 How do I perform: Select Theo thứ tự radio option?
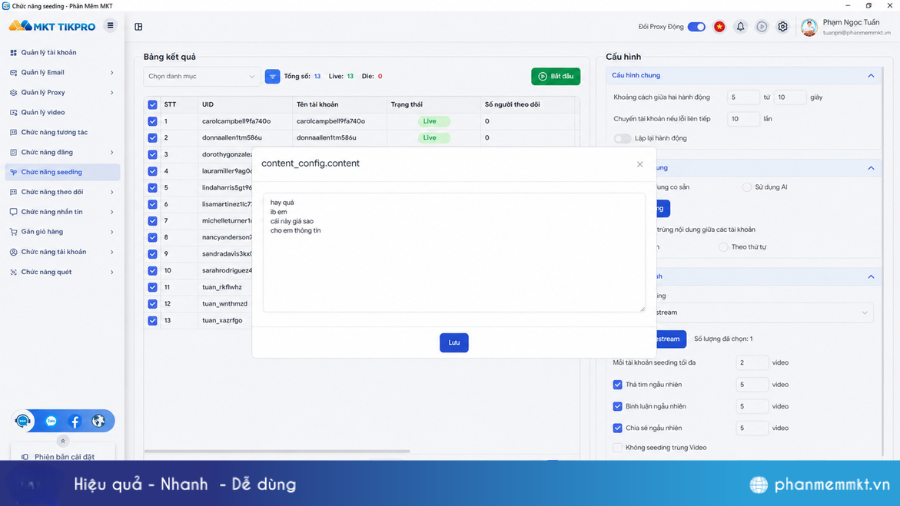[723, 247]
